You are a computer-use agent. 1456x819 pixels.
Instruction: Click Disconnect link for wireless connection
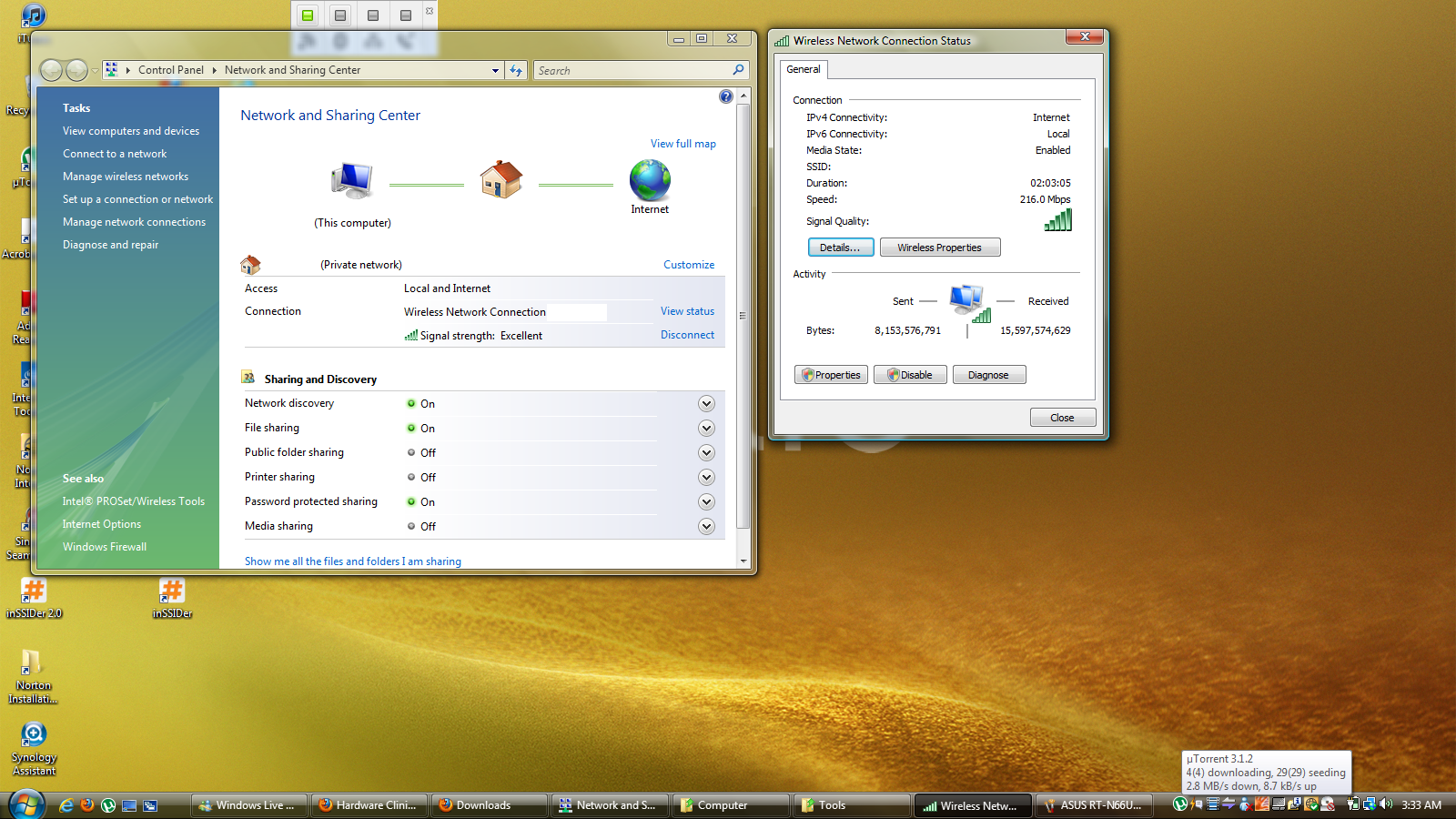687,335
